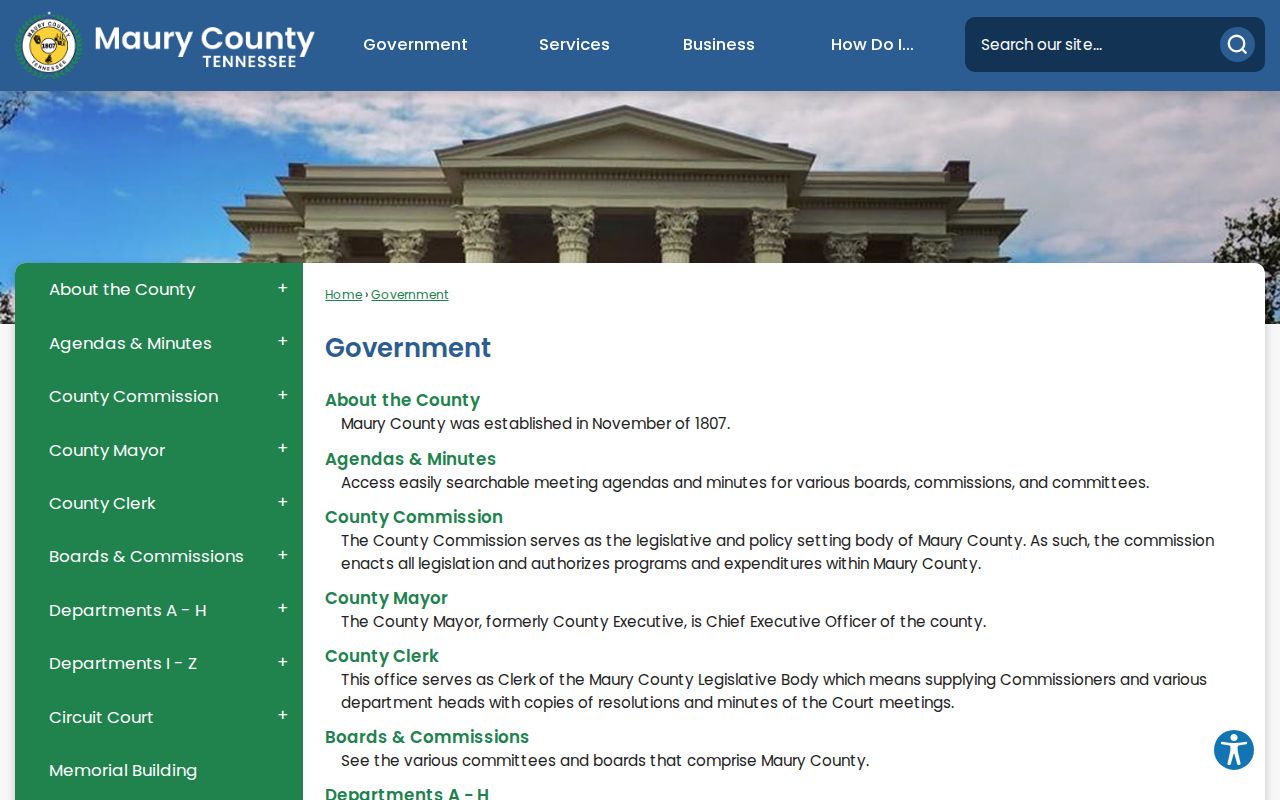Image resolution: width=1280 pixels, height=800 pixels.
Task: Select Departments I - Z in sidebar
Action: pos(123,663)
